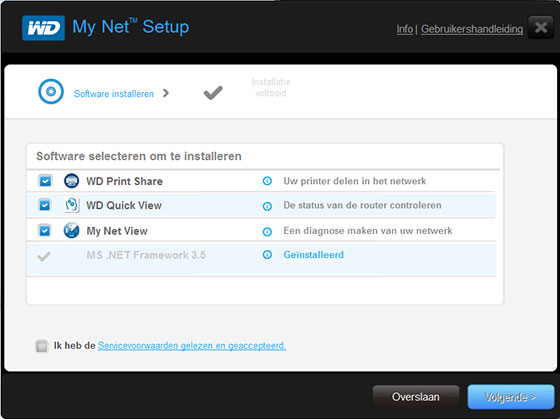
Task: Click 'Een diagnose maken van uw netwerk' description
Action: [x=368, y=231]
